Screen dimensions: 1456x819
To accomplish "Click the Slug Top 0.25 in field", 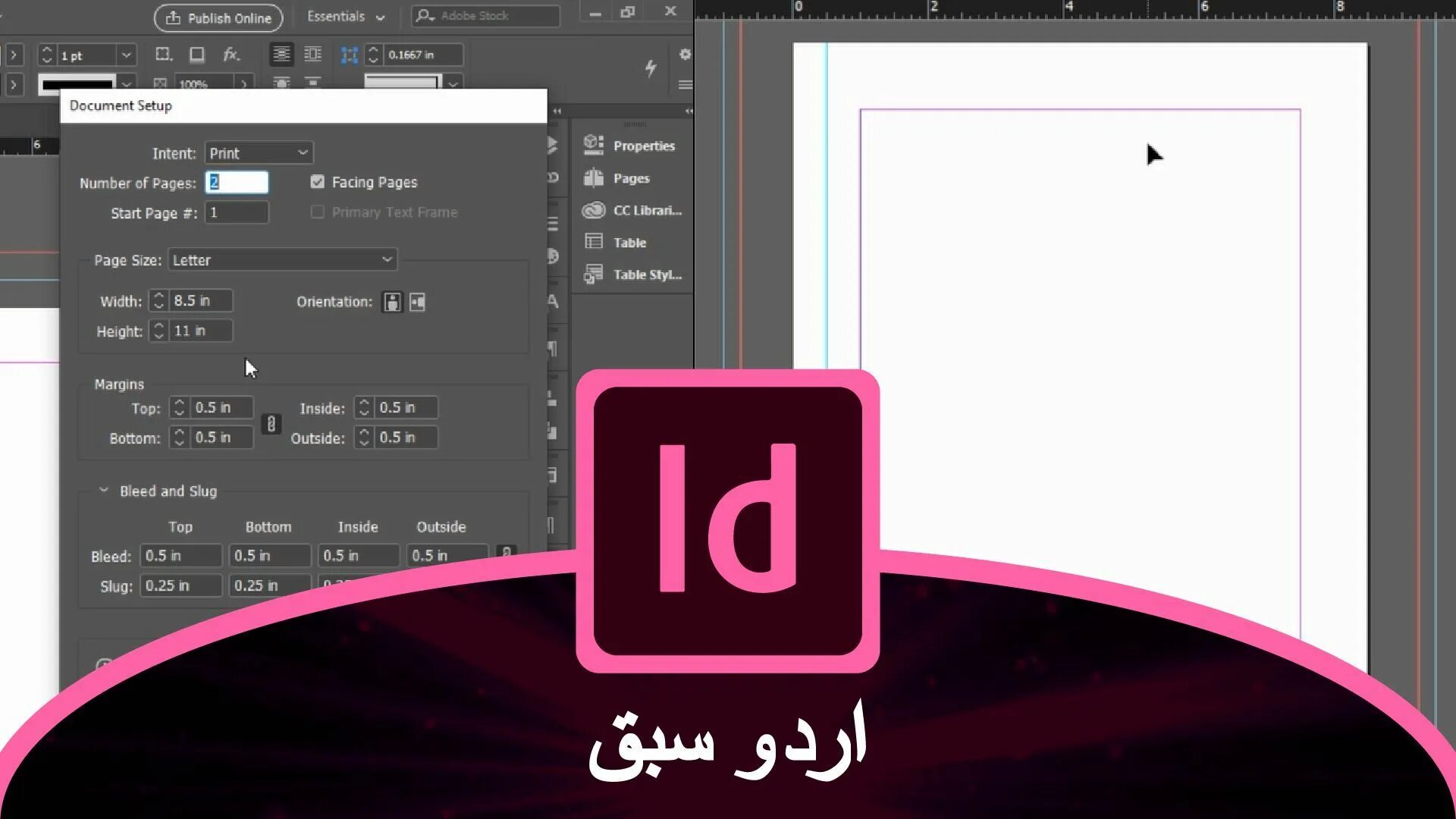I will [x=181, y=585].
